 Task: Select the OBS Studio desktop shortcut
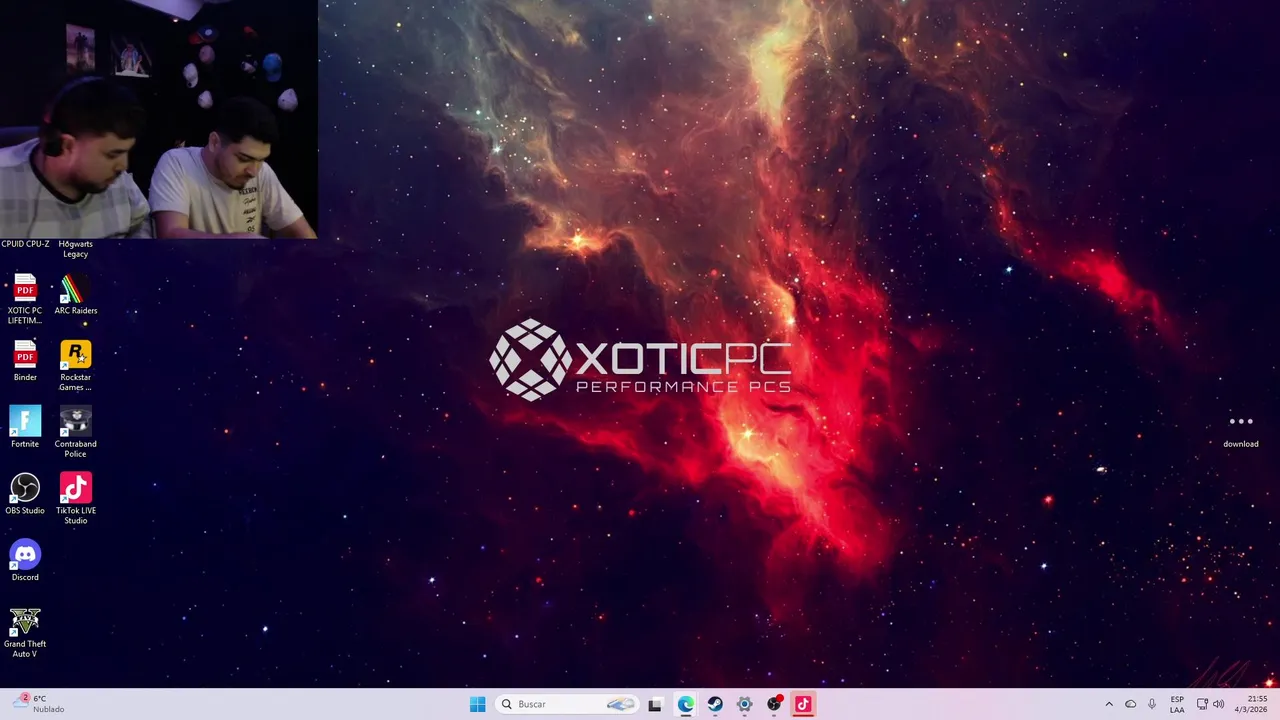pyautogui.click(x=25, y=495)
